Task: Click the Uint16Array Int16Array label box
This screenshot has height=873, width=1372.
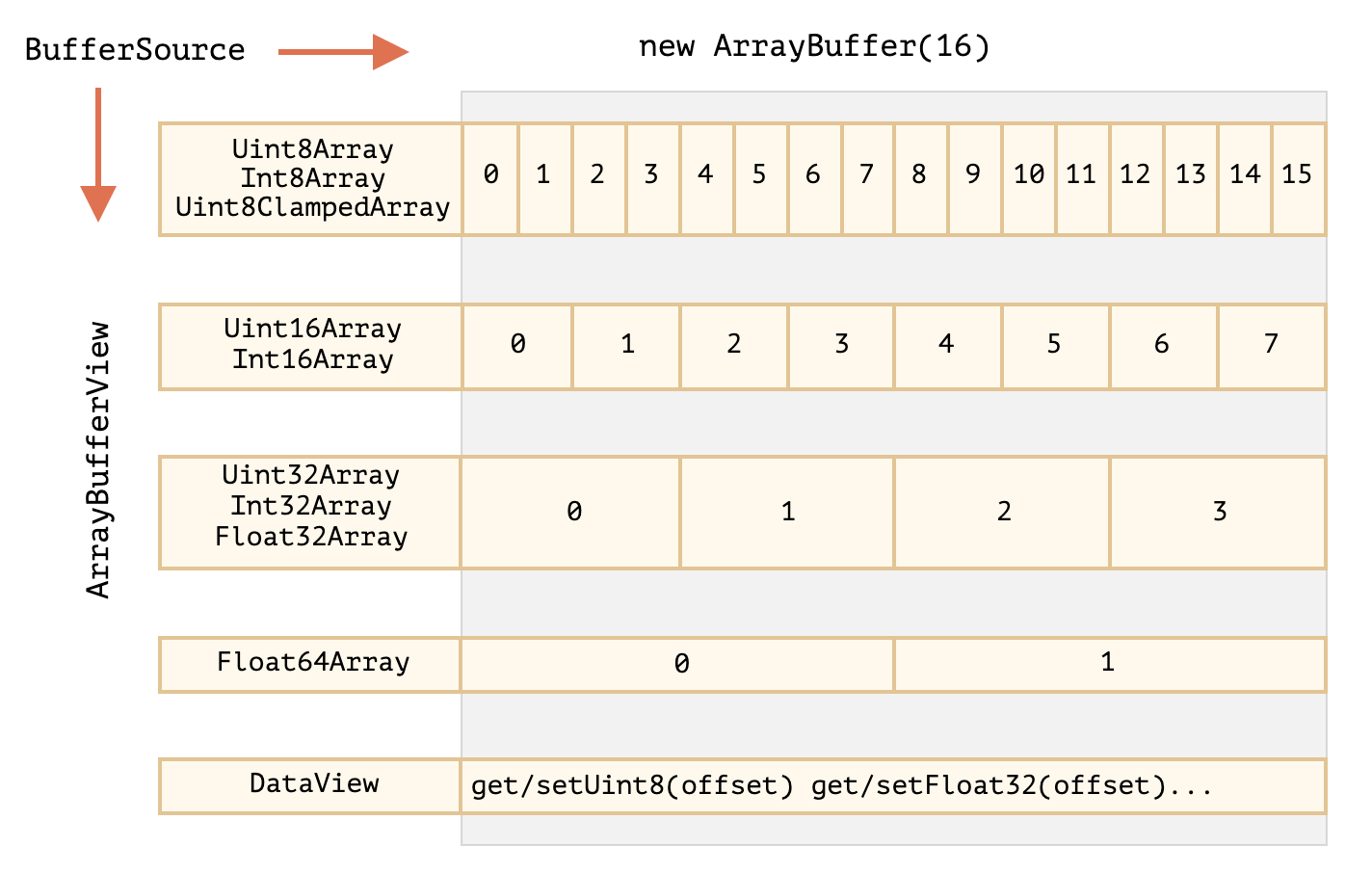Action: pos(311,347)
